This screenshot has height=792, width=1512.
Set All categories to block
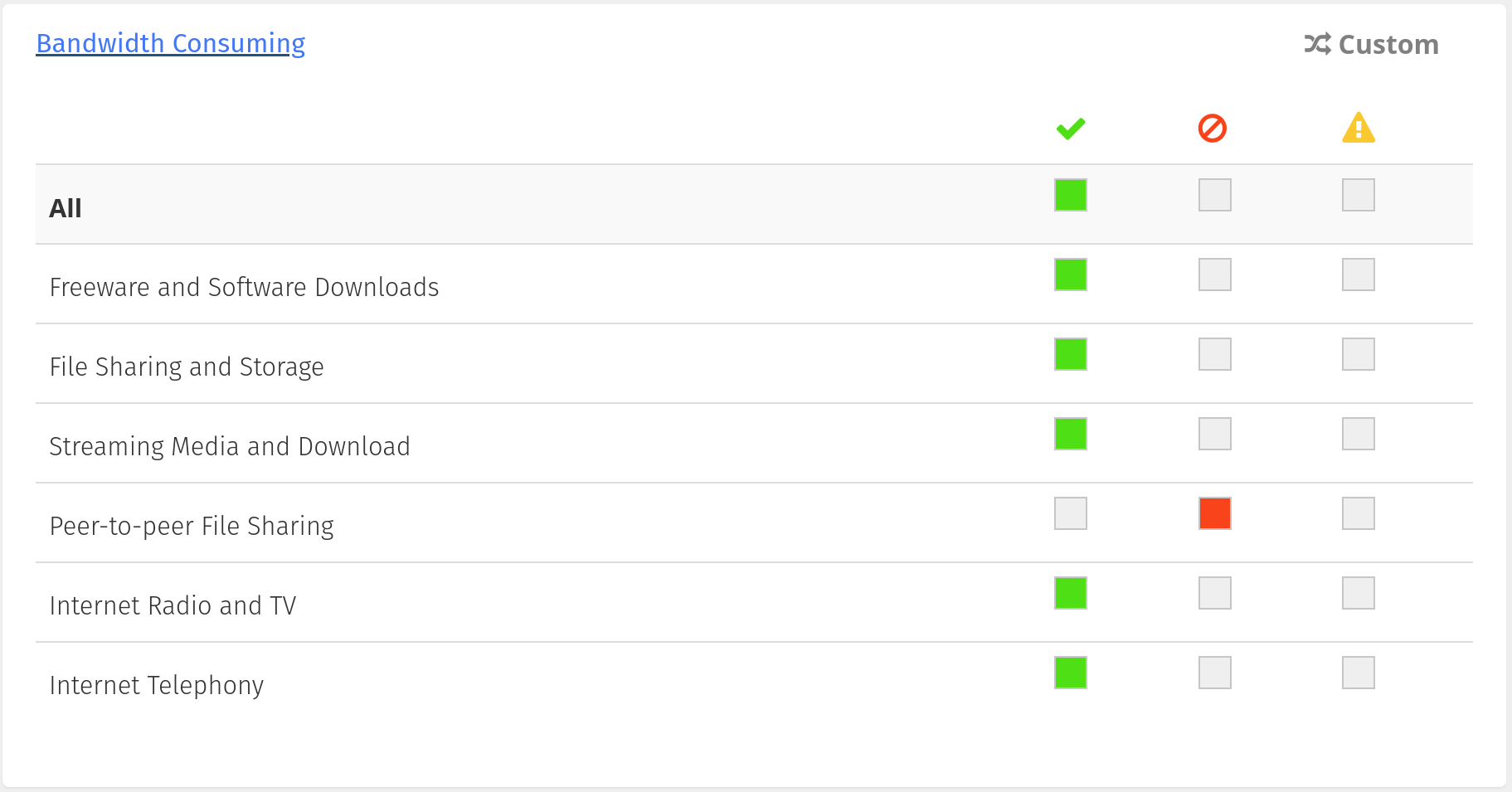[1215, 195]
